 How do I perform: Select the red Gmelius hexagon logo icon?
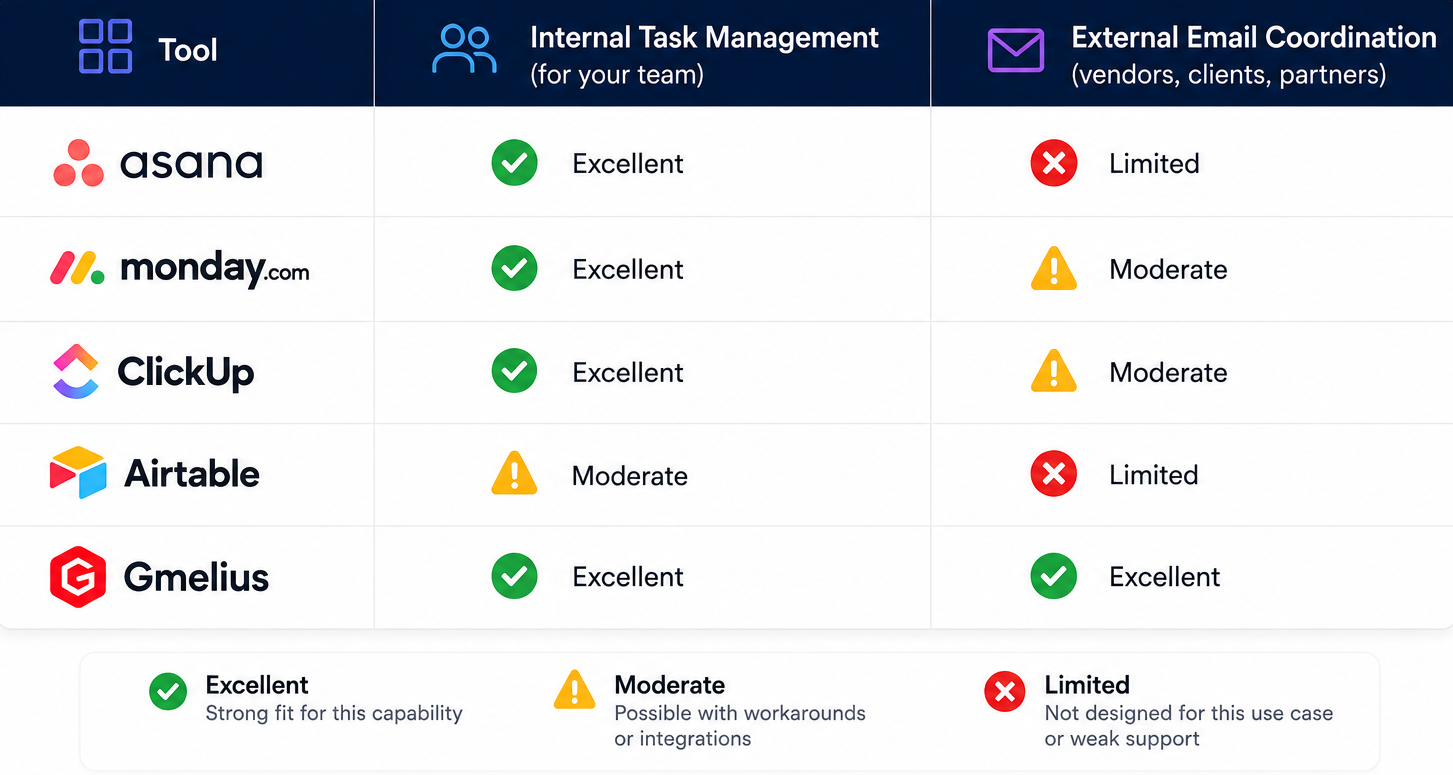point(78,577)
